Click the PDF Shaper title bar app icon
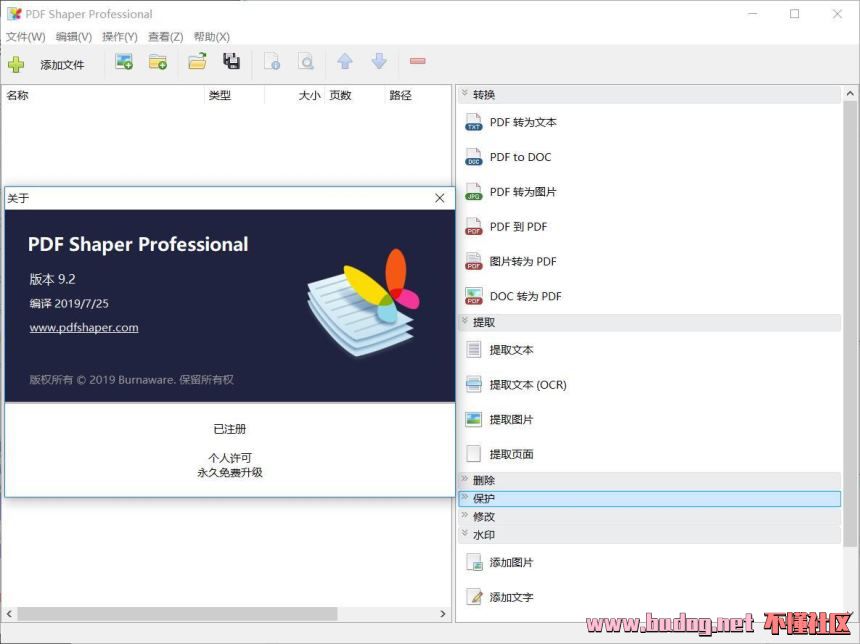This screenshot has height=644, width=860. 14,14
